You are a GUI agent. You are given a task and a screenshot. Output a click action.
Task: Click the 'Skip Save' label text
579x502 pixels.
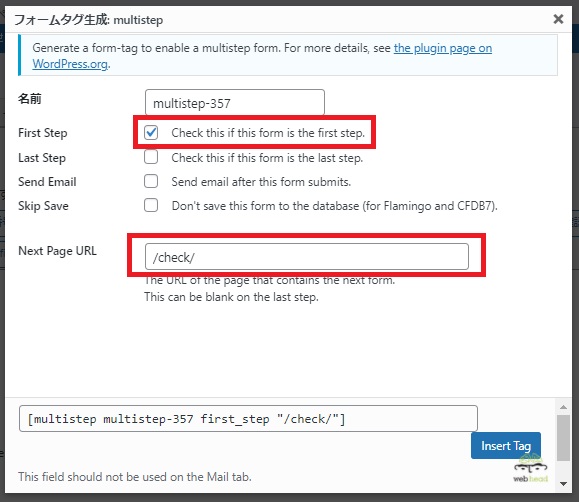[x=43, y=206]
